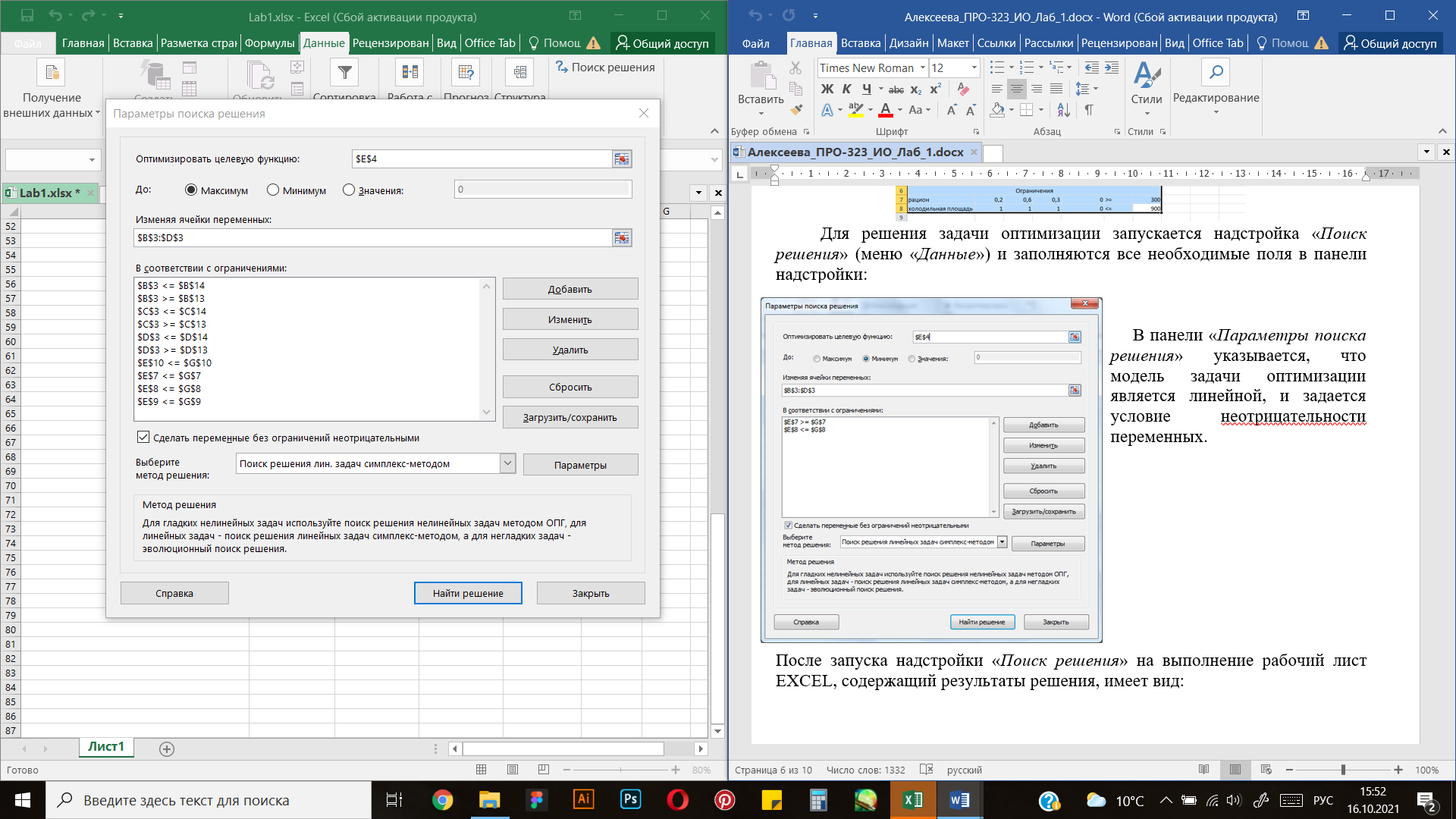Click the Изменить constraint button
The height and width of the screenshot is (819, 1456).
570,319
